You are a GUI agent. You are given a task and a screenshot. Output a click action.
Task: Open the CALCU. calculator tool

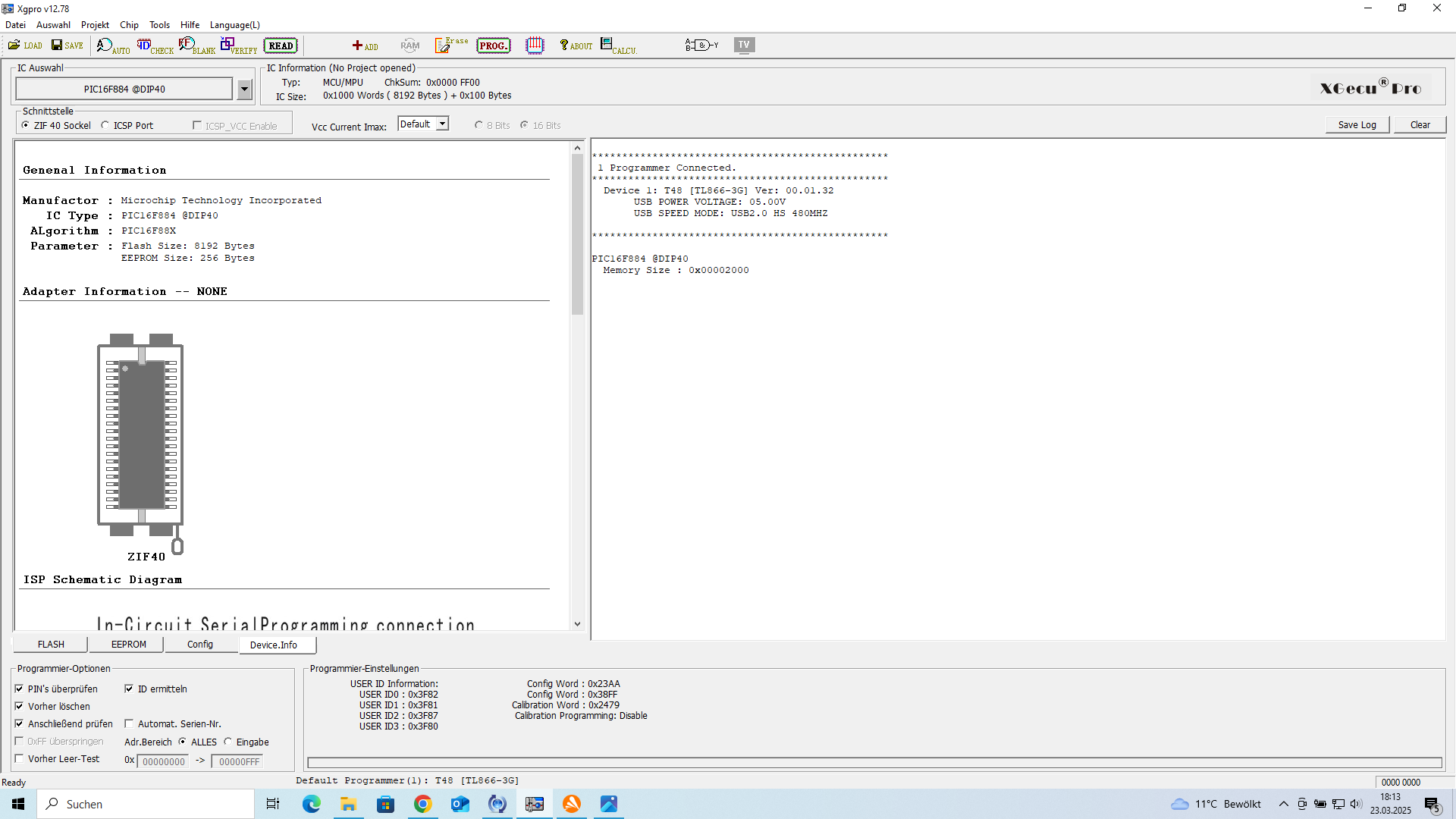pyautogui.click(x=619, y=46)
